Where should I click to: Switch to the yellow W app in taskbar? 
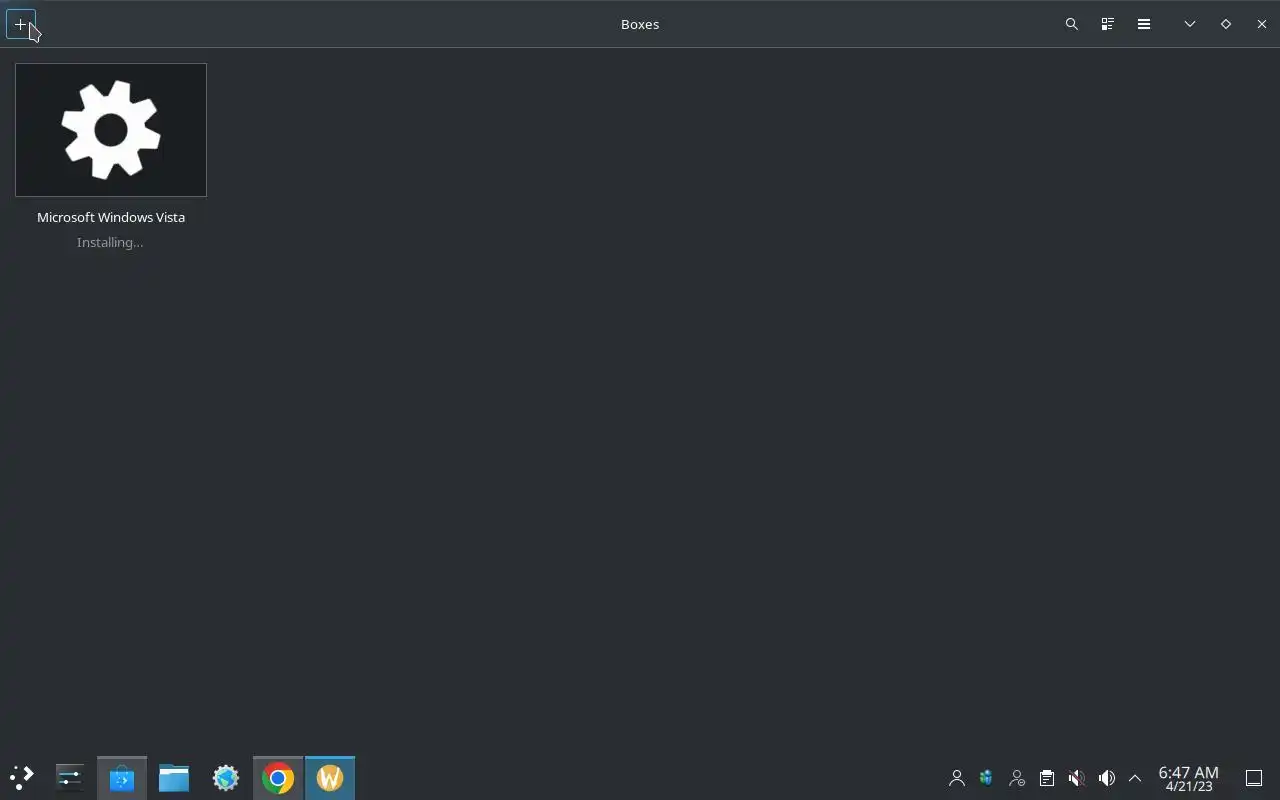(330, 778)
